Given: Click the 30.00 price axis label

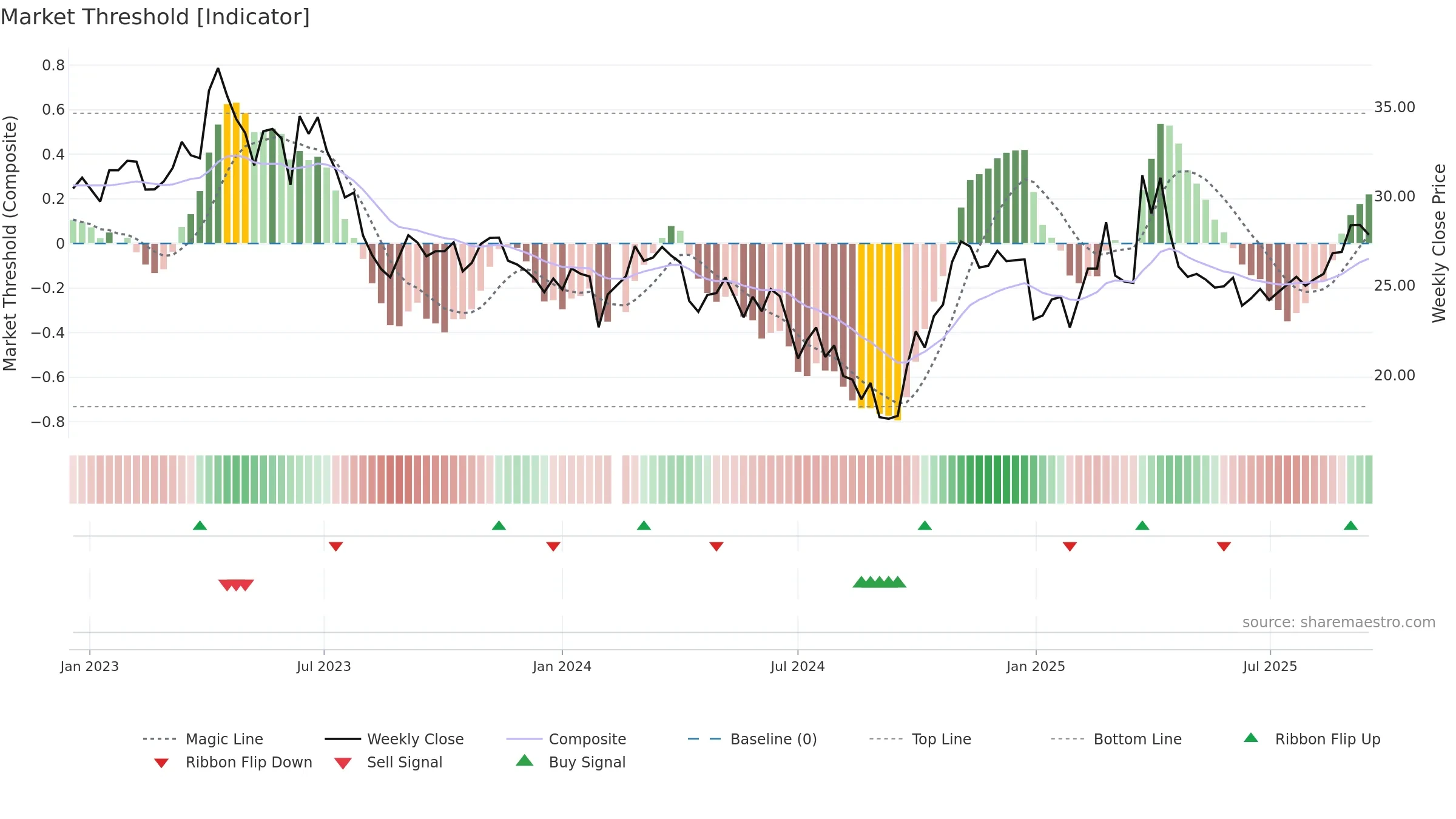Looking at the screenshot, I should tap(1395, 197).
